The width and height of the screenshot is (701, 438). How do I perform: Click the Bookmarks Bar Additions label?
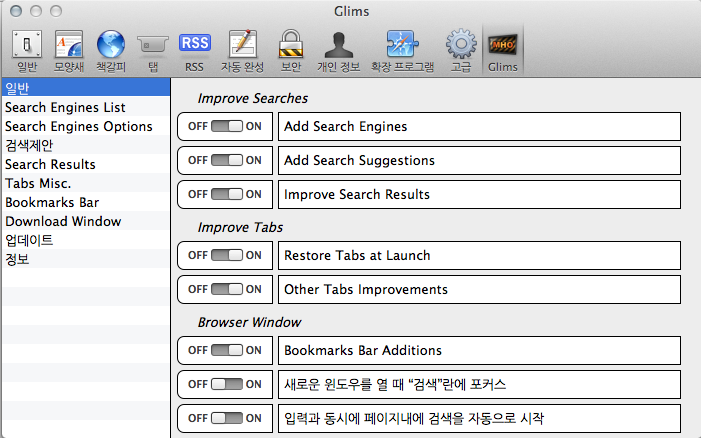pyautogui.click(x=479, y=350)
